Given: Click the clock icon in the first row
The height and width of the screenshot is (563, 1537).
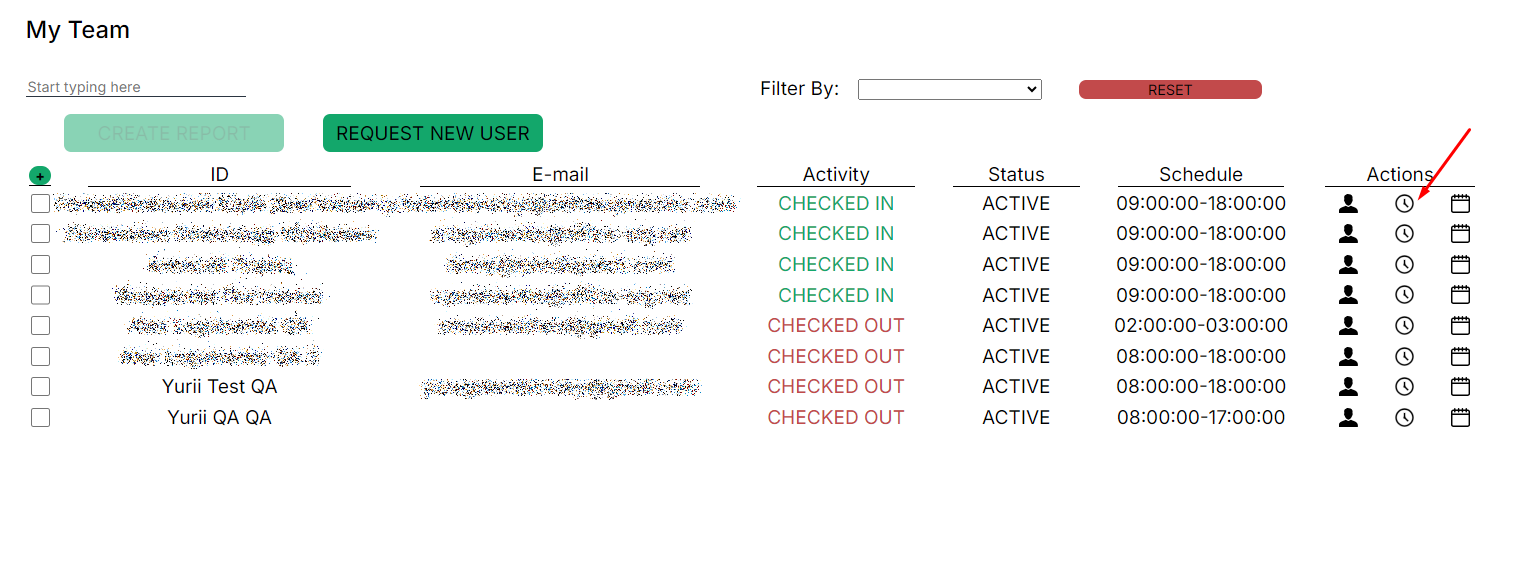Looking at the screenshot, I should (1405, 204).
